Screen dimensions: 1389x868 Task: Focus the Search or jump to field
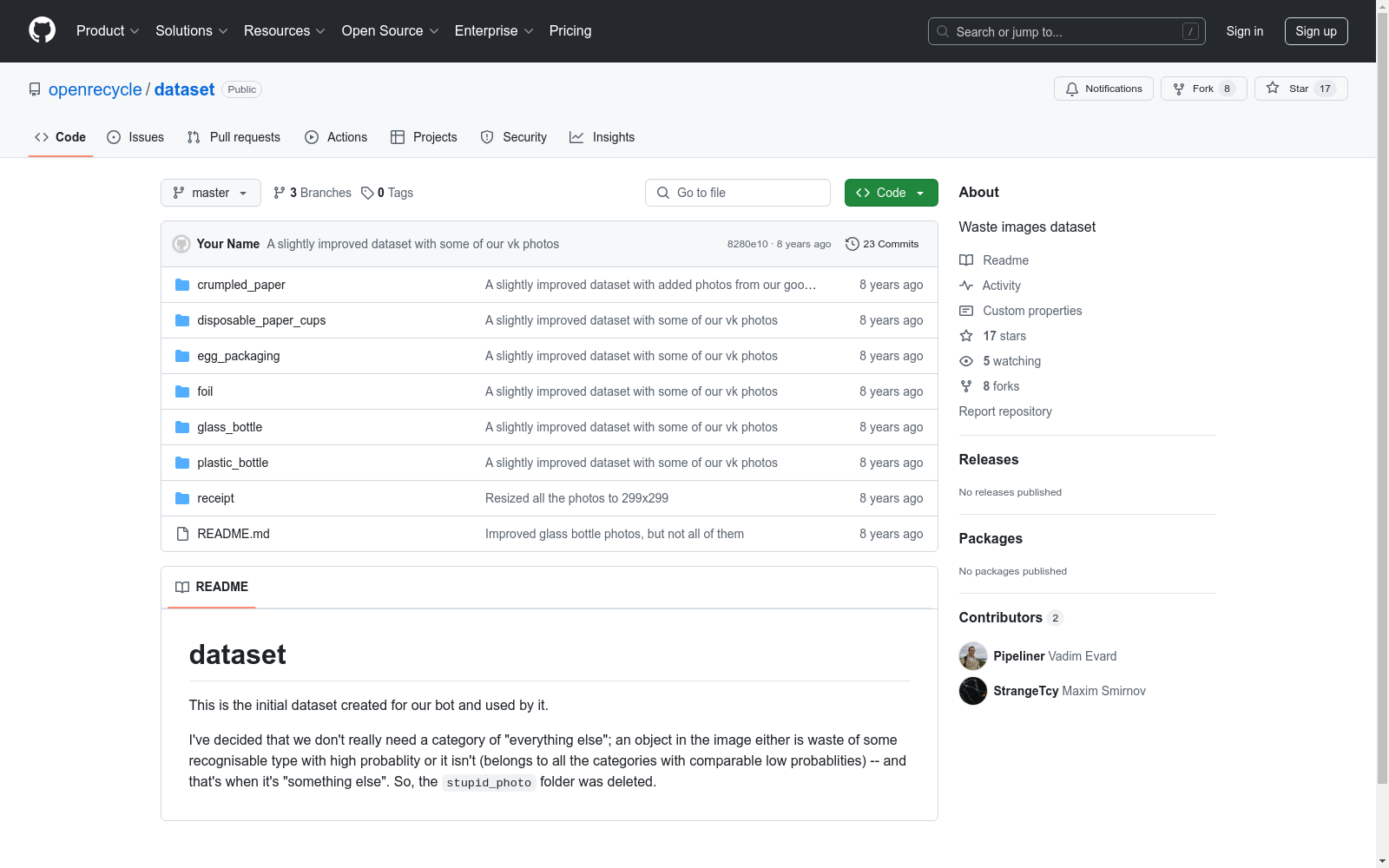1067,31
